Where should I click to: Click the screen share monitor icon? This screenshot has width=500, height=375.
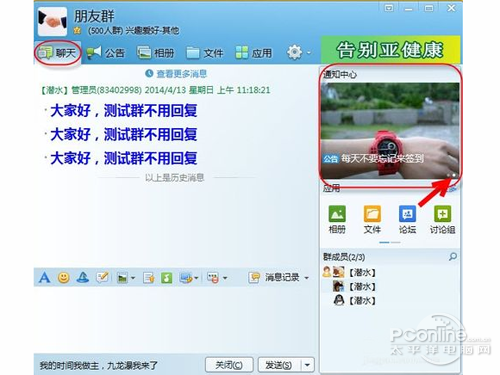(x=186, y=277)
